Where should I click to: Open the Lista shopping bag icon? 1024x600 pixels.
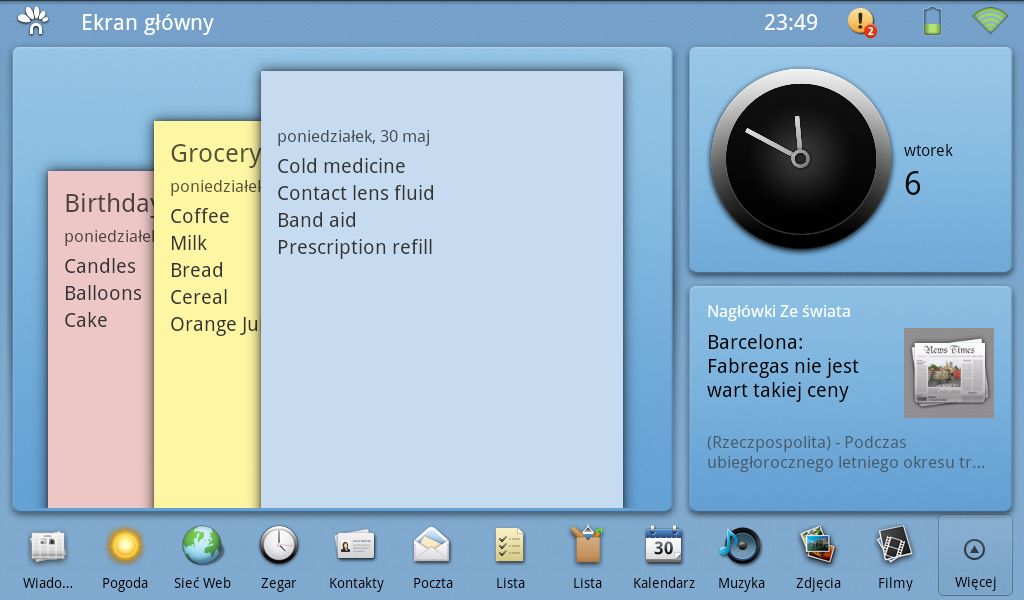587,545
